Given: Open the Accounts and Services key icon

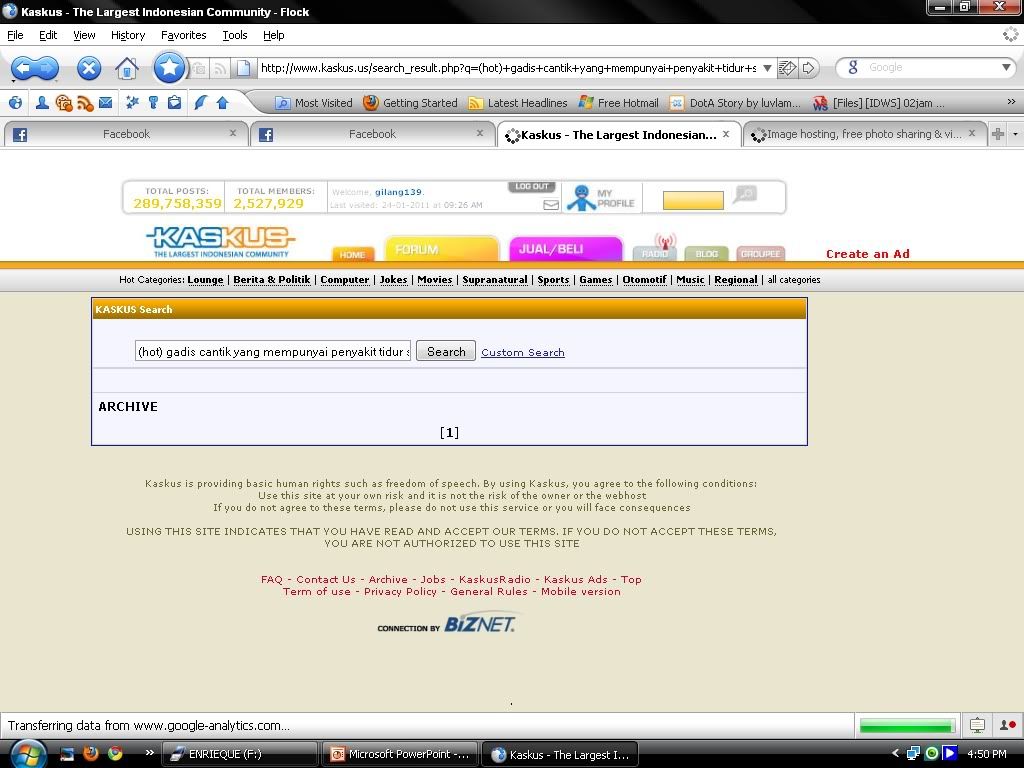Looking at the screenshot, I should coord(153,103).
